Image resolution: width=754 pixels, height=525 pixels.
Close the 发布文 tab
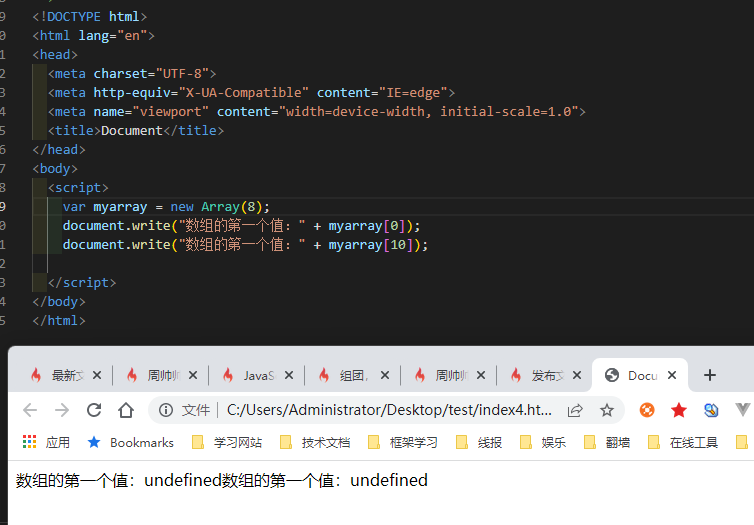(577, 375)
